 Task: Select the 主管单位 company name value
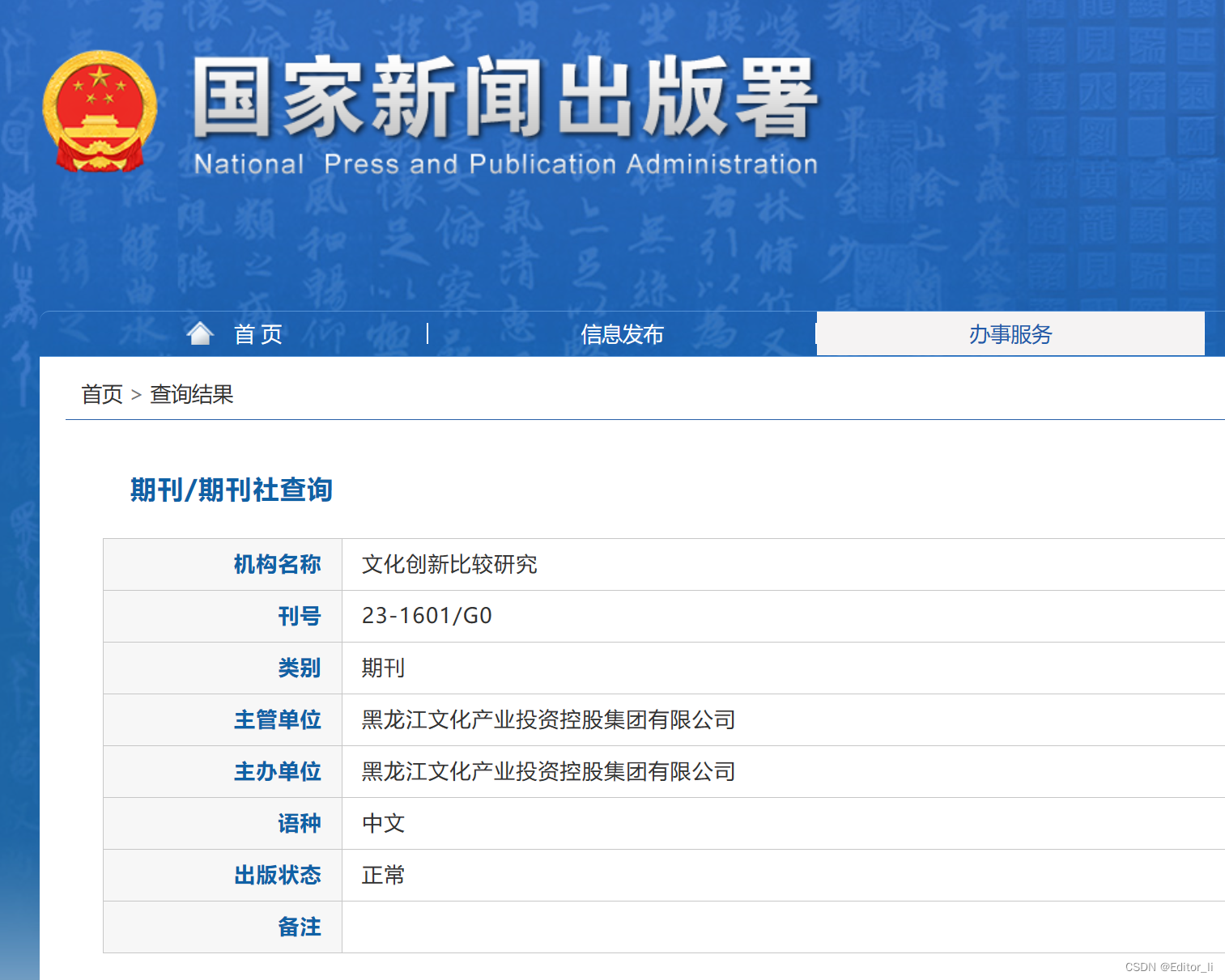click(x=548, y=719)
